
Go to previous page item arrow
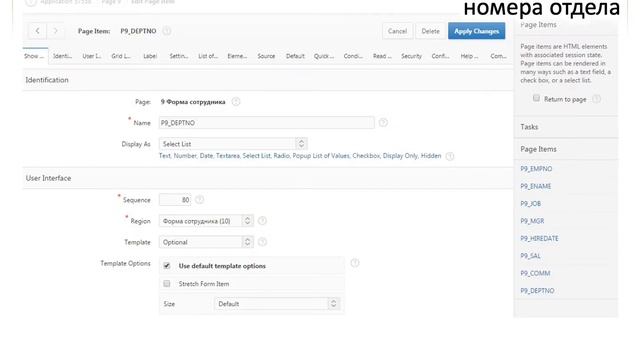38,31
